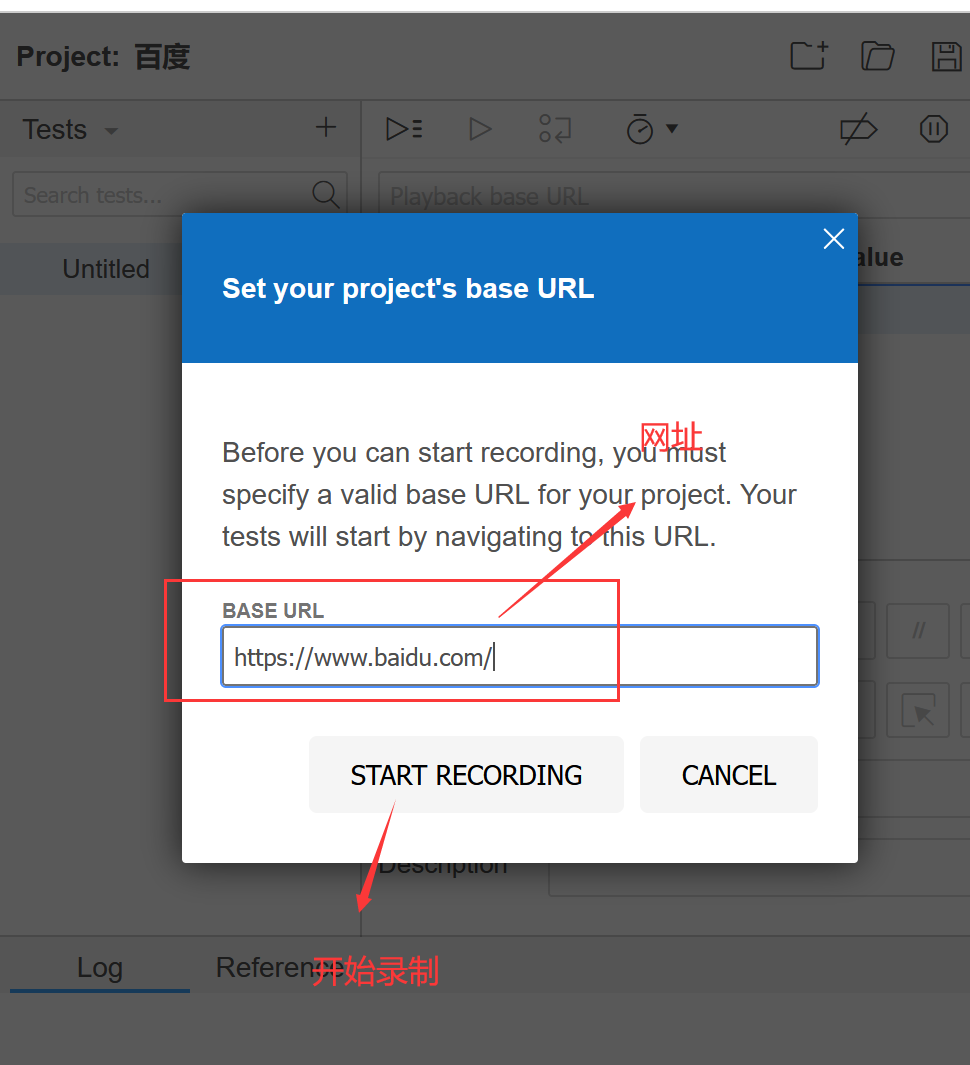Click the Description input field
The width and height of the screenshot is (970, 1065).
pos(759,869)
